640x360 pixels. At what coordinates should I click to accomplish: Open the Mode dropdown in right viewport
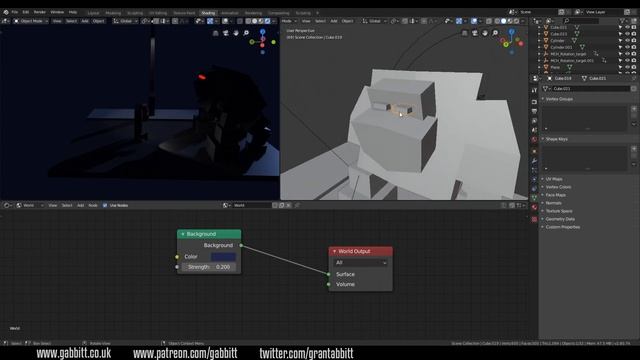point(289,21)
